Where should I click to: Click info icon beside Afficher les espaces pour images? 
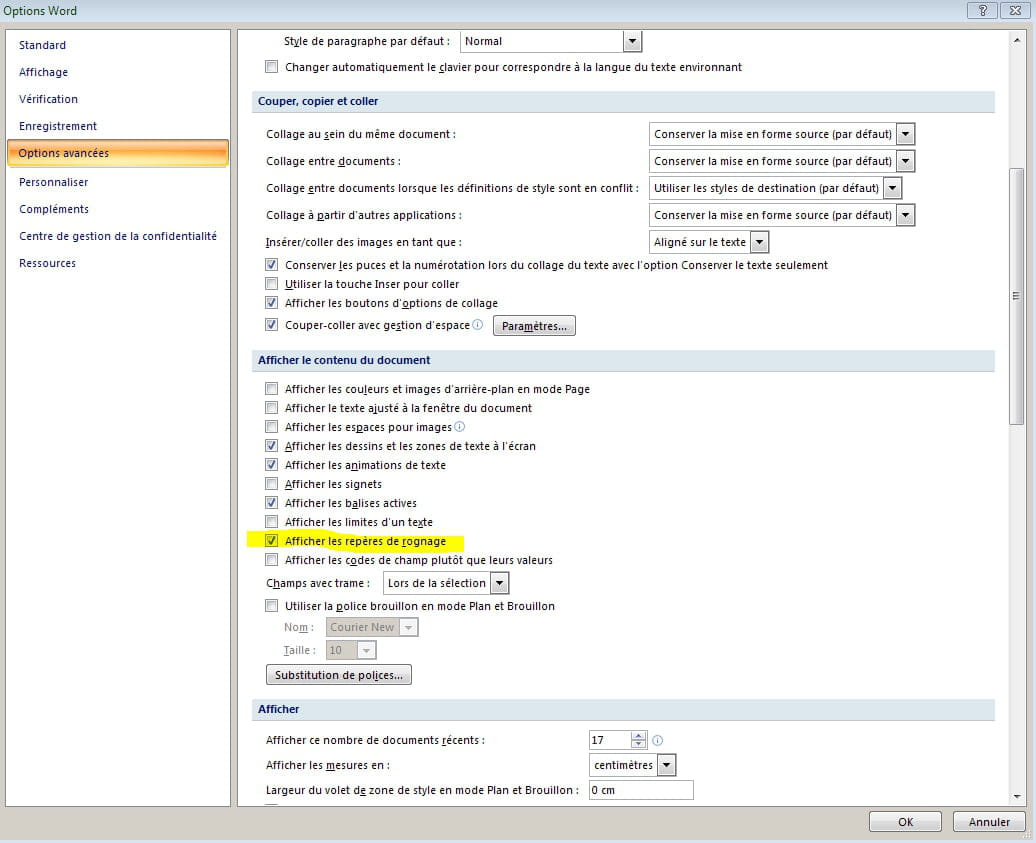[x=460, y=427]
